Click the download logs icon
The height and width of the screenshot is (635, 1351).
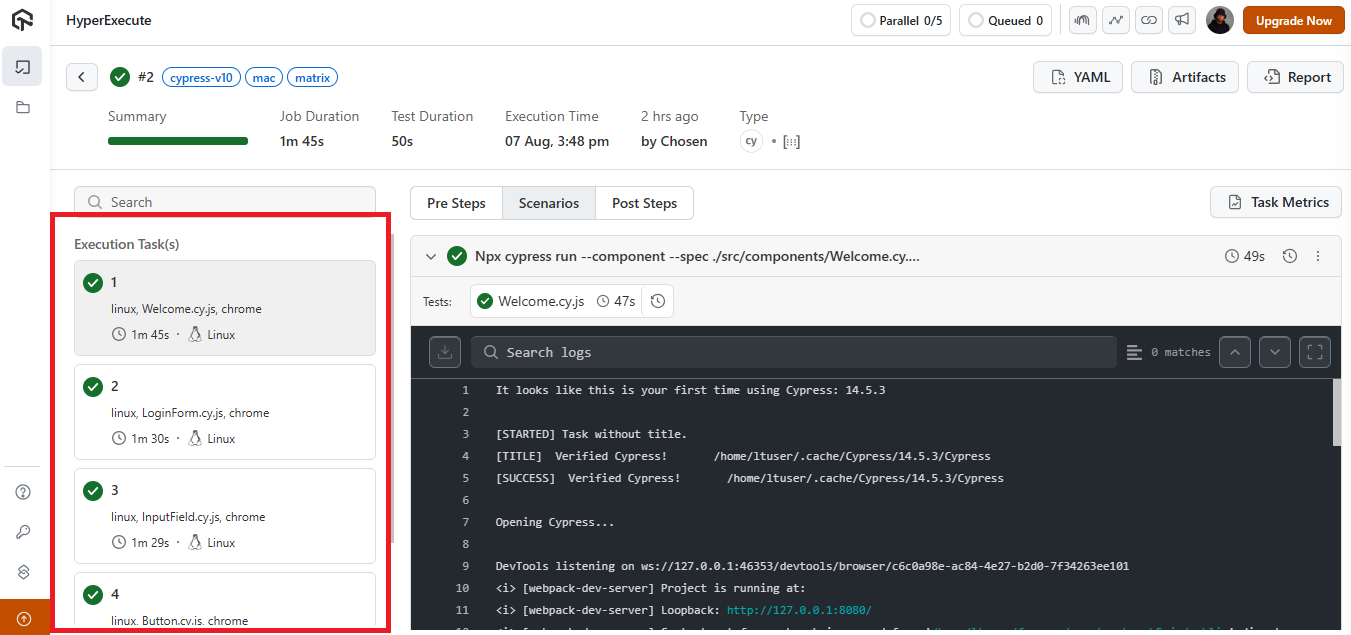(x=445, y=352)
